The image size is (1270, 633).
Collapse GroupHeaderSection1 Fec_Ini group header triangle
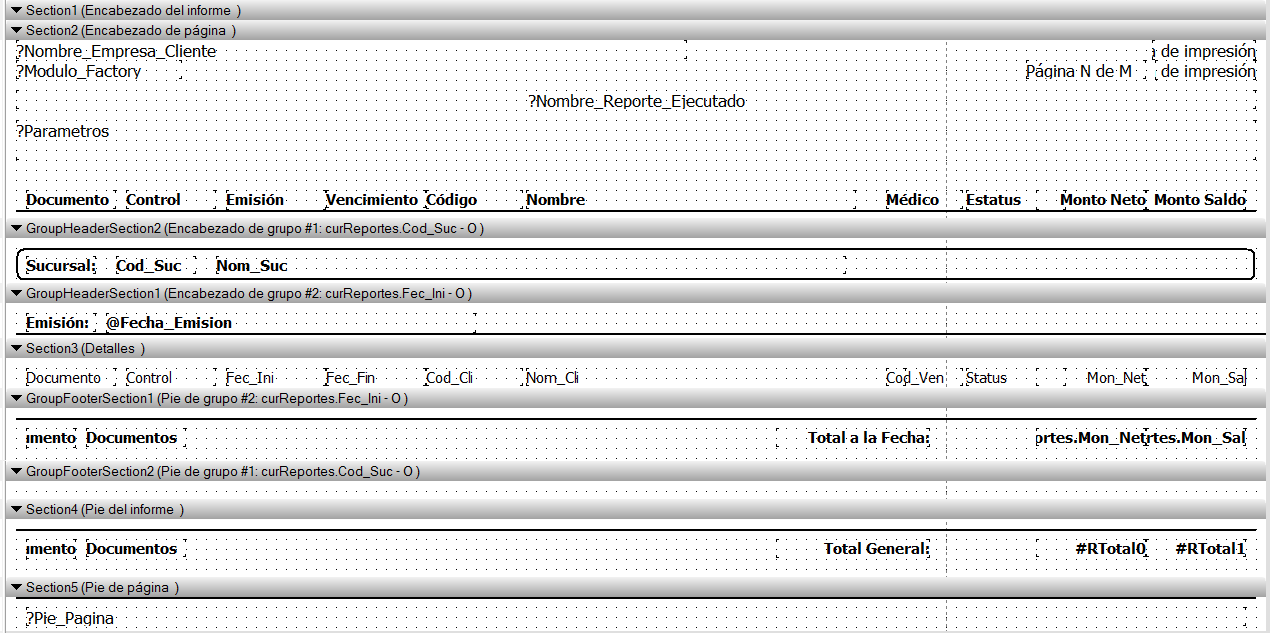coord(16,293)
